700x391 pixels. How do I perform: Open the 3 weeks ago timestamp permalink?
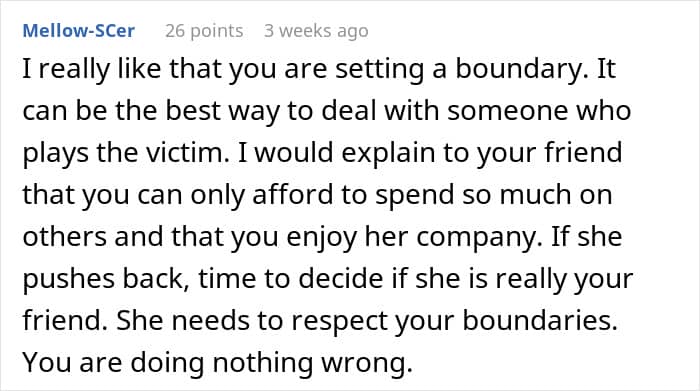coord(316,31)
